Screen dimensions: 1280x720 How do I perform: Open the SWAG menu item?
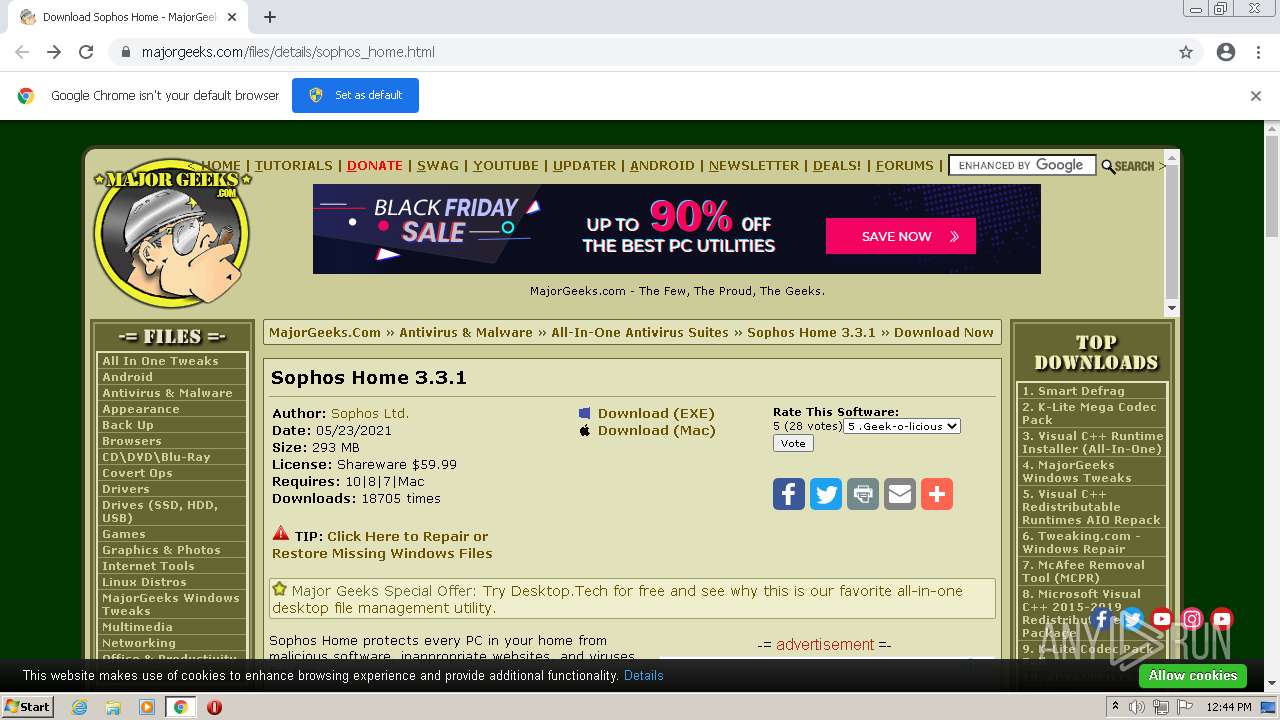438,166
